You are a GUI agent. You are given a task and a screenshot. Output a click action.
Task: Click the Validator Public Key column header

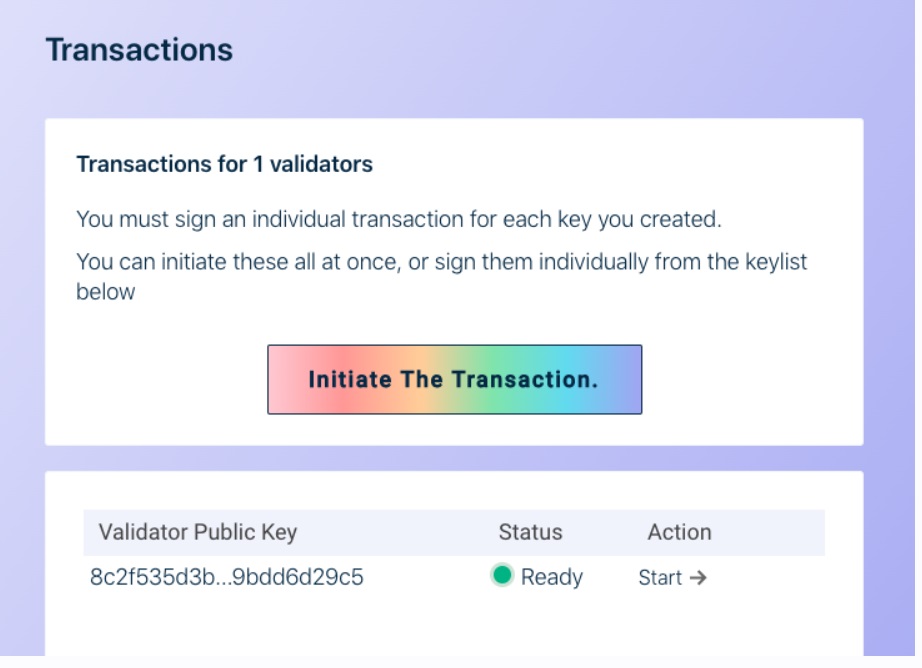198,532
